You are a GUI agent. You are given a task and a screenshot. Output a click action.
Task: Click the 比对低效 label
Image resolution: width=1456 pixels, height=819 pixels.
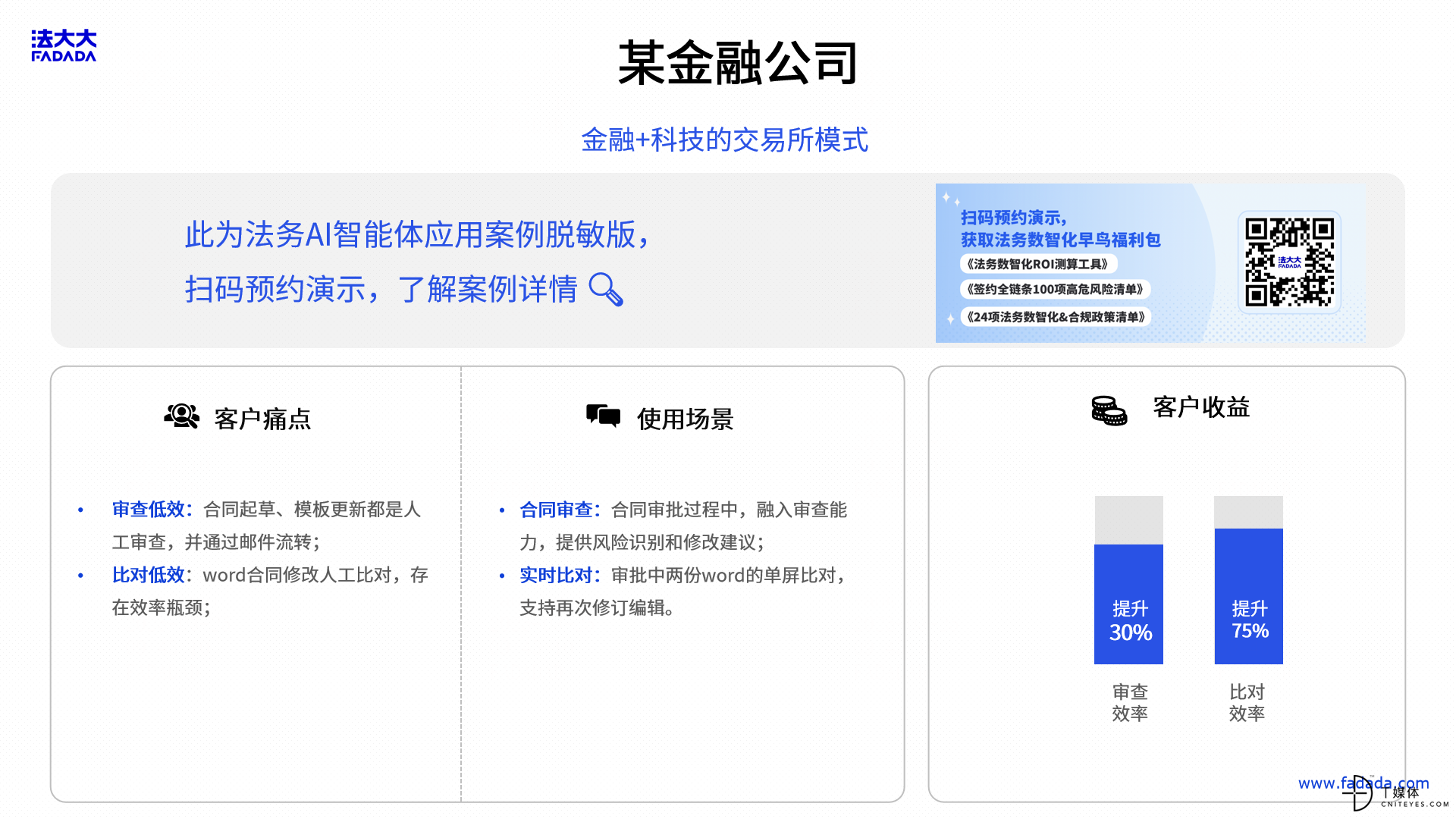pyautogui.click(x=149, y=575)
